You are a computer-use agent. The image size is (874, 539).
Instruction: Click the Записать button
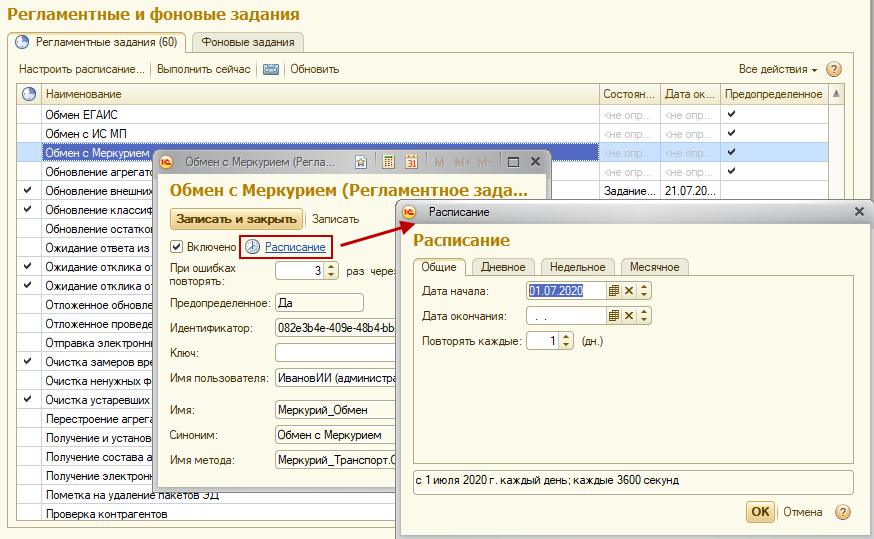click(335, 219)
